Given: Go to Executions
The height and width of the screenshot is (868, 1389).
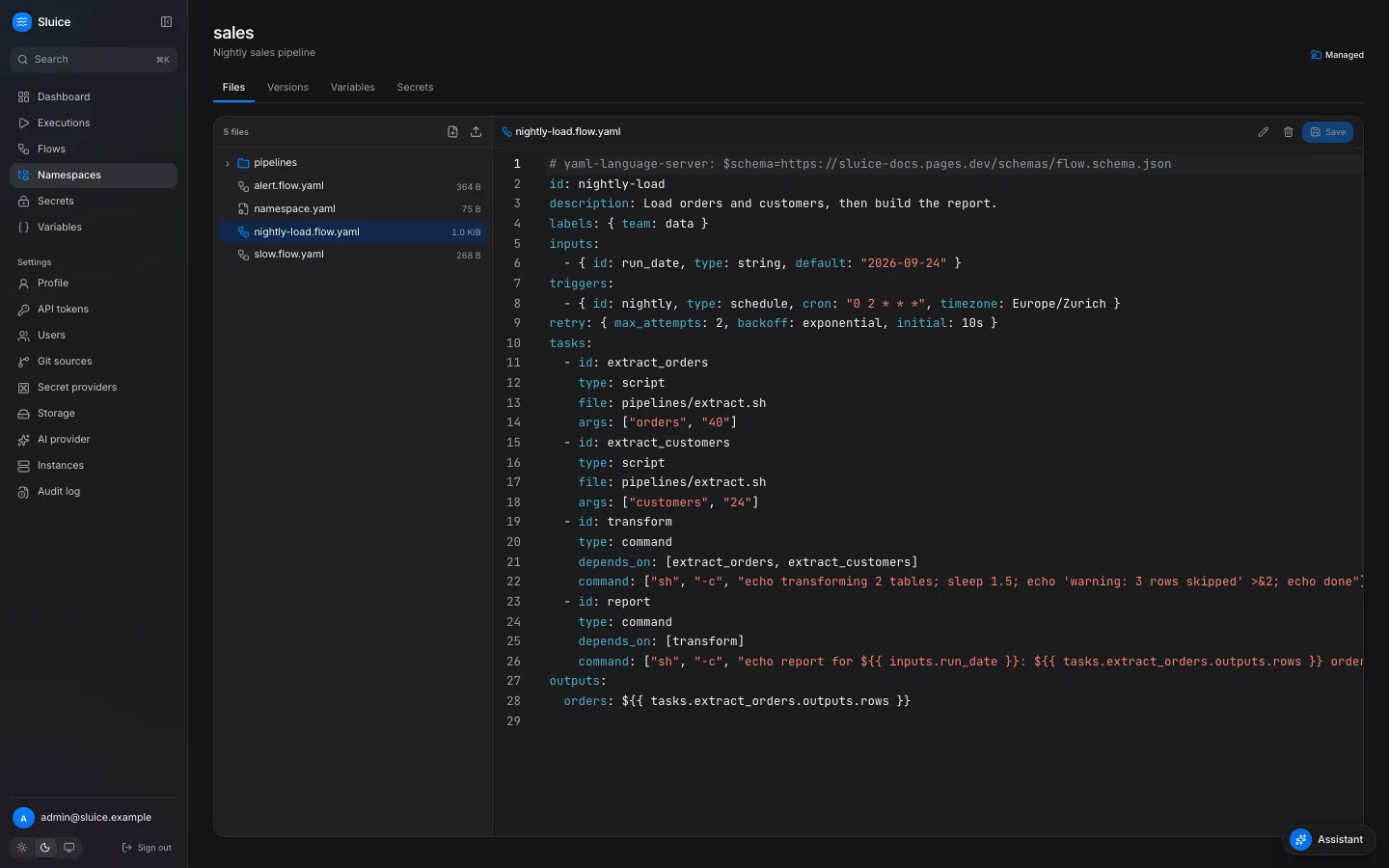Looking at the screenshot, I should [x=94, y=122].
